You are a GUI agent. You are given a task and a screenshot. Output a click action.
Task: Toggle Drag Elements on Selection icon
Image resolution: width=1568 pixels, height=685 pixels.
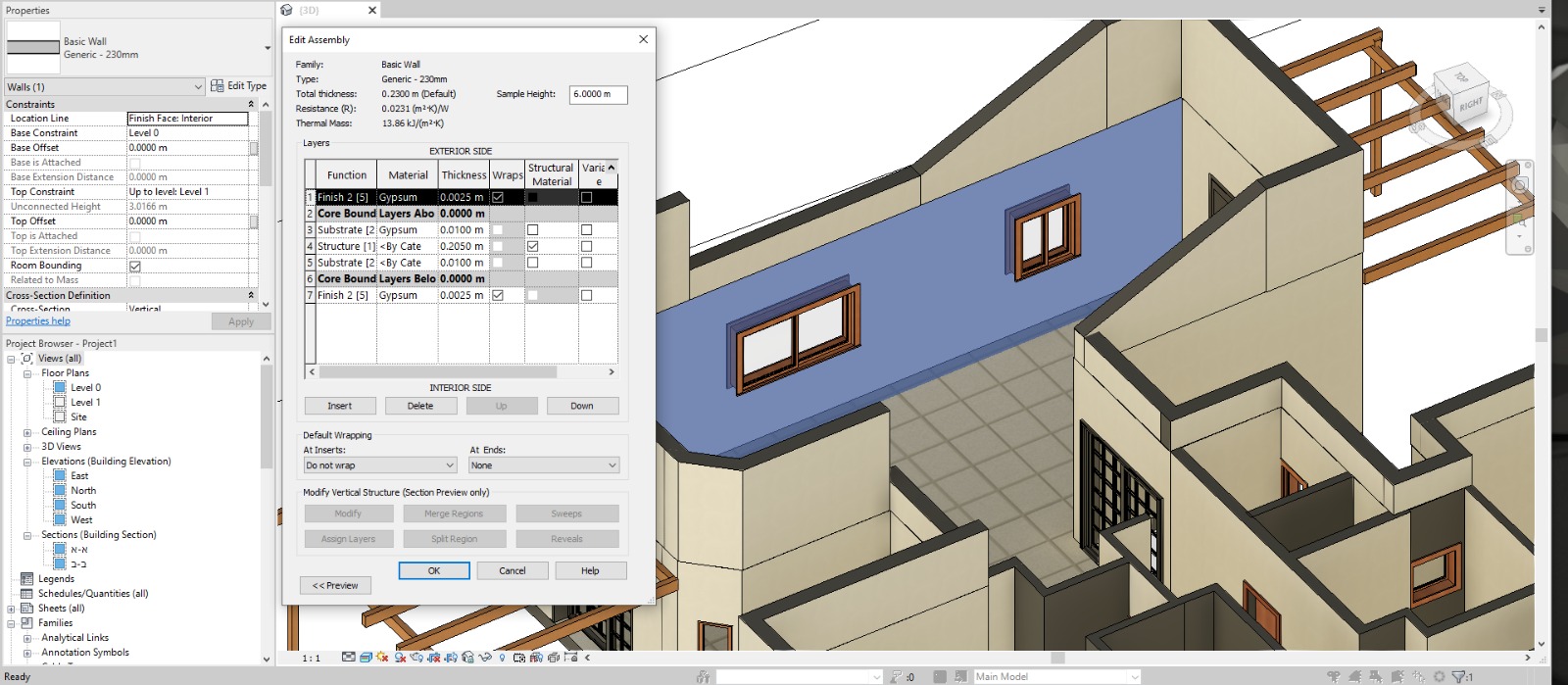(1418, 676)
